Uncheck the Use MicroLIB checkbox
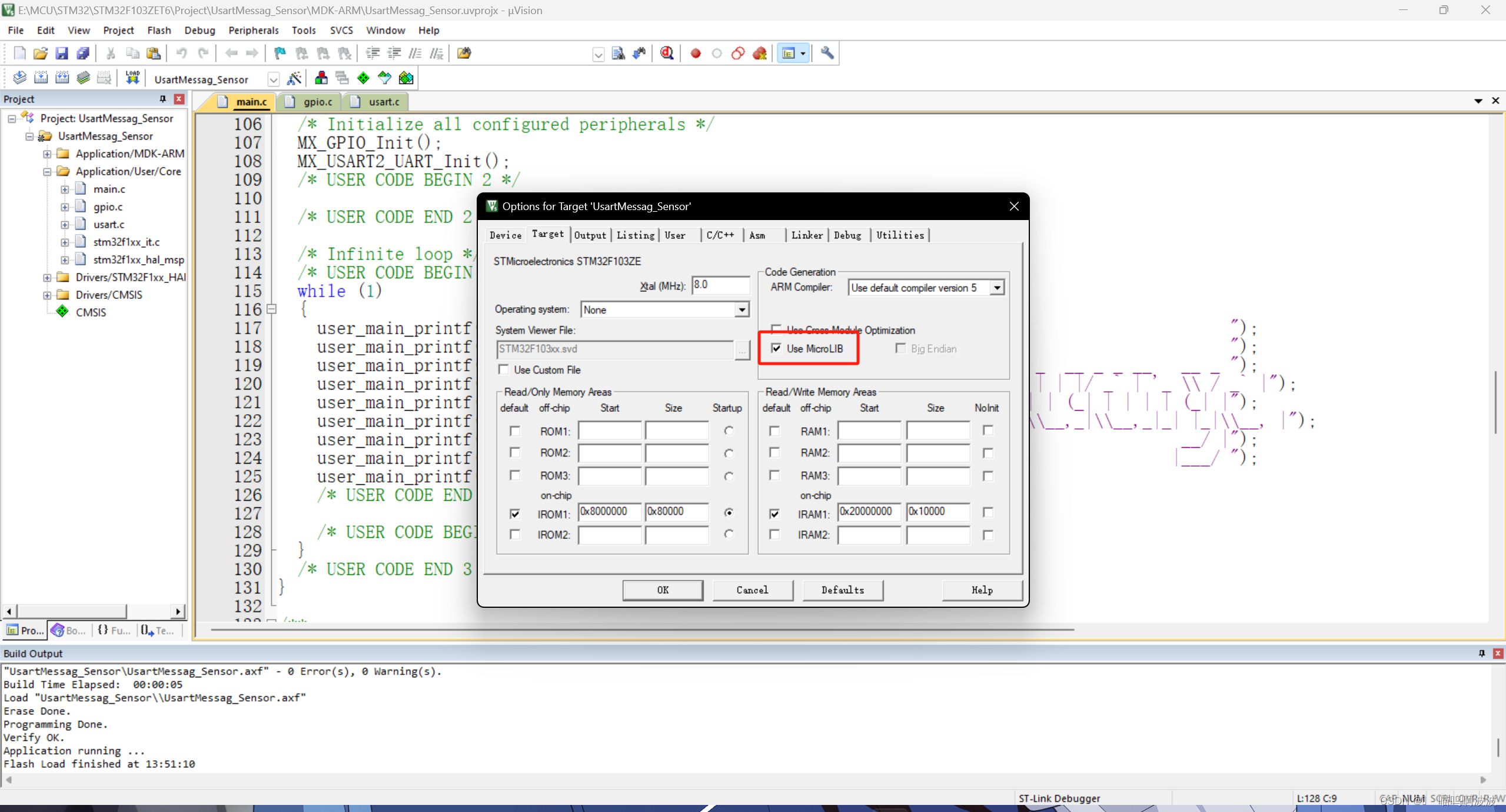The image size is (1506, 812). (x=776, y=348)
